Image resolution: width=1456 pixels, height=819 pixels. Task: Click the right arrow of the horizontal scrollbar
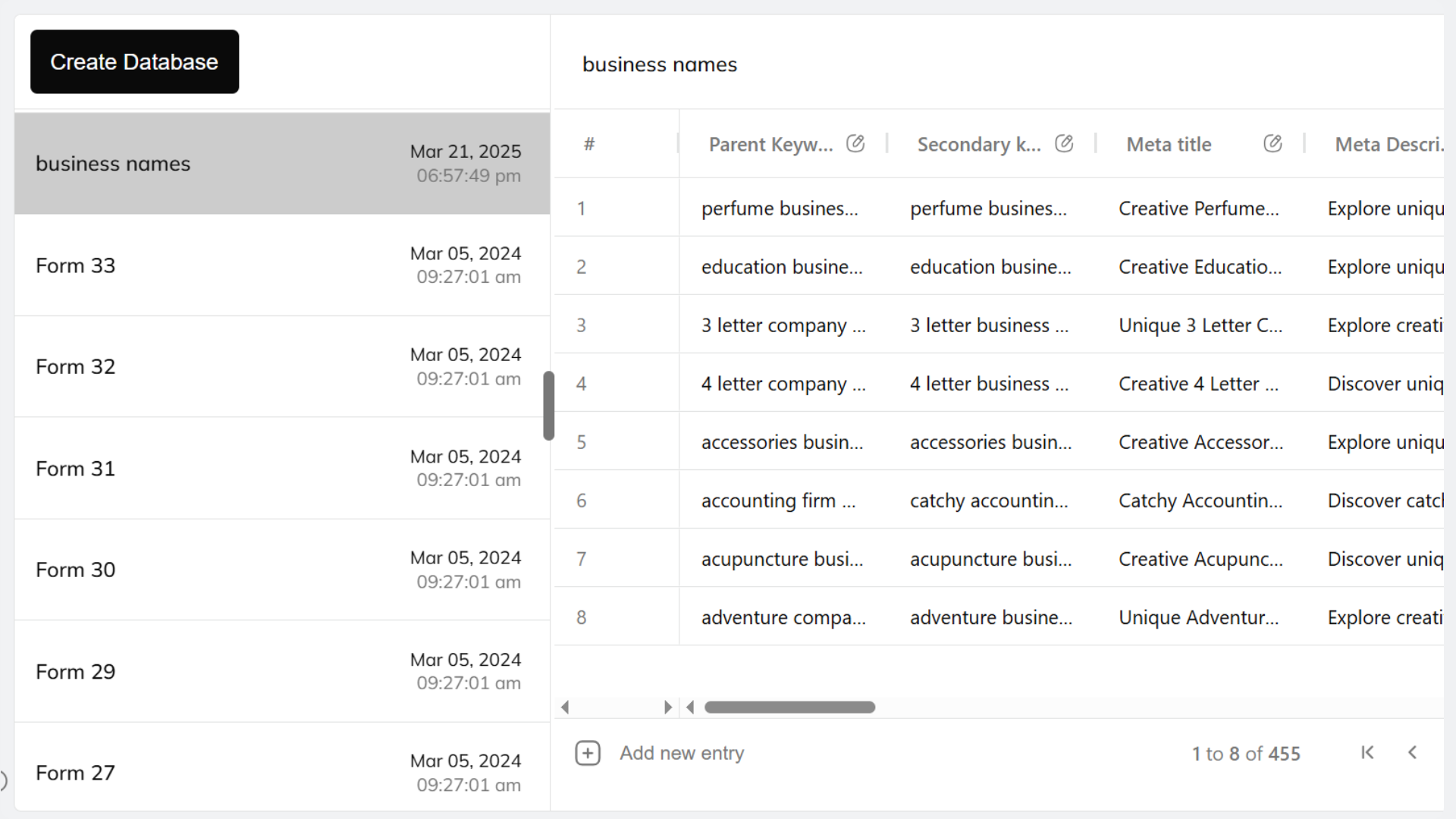coord(668,707)
